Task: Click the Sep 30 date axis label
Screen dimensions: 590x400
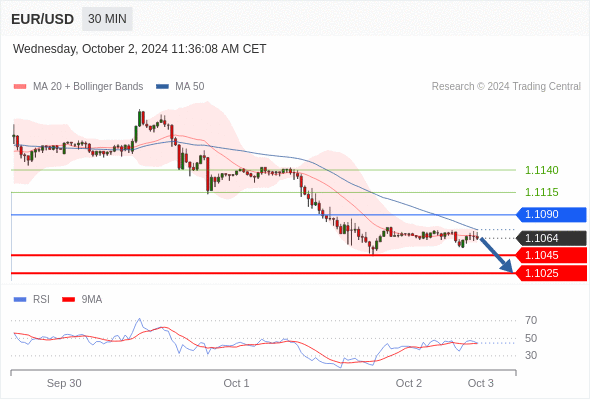Action: pyautogui.click(x=64, y=383)
